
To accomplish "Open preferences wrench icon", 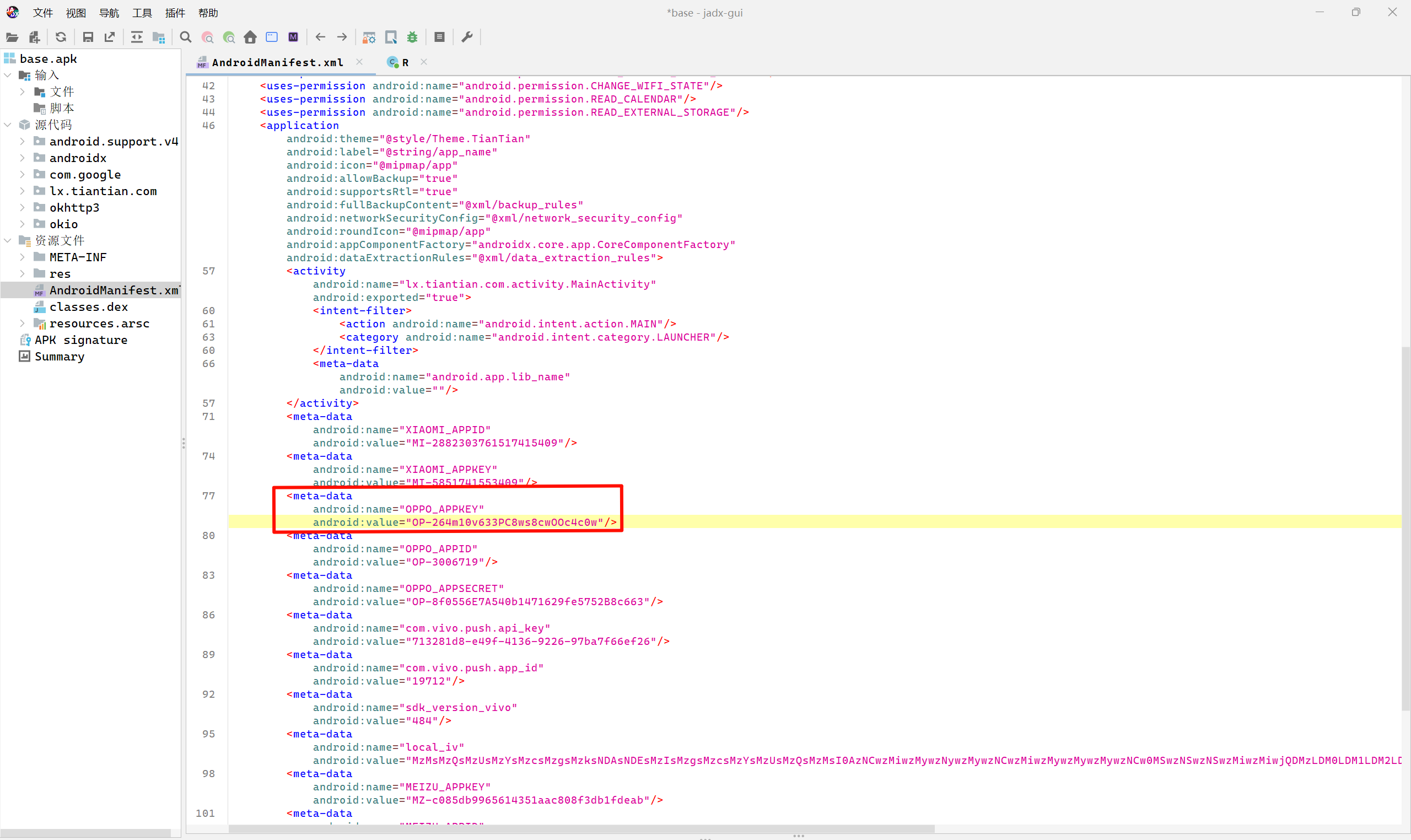I will [467, 37].
